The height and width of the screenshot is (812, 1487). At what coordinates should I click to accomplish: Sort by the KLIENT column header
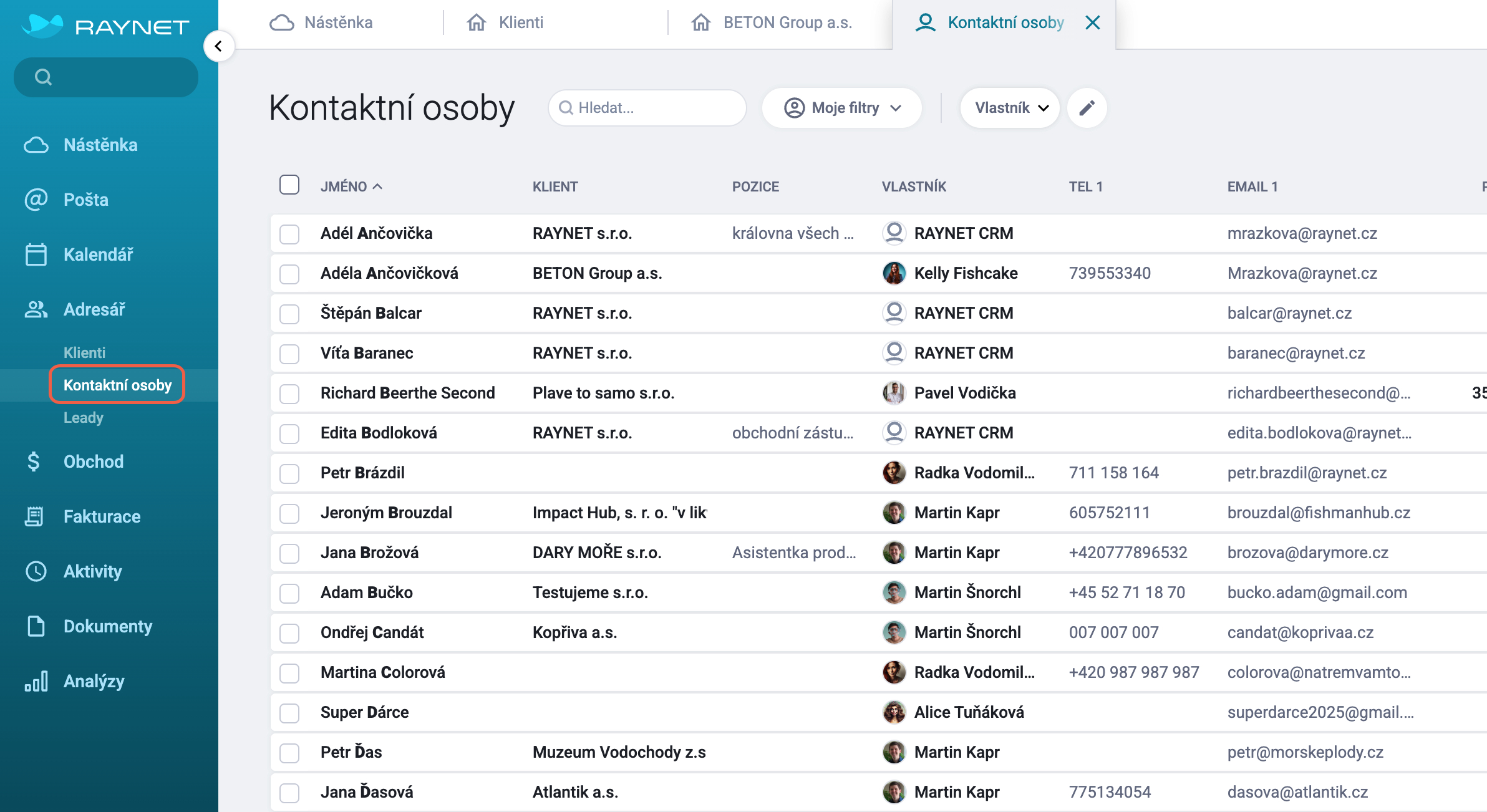pos(555,186)
